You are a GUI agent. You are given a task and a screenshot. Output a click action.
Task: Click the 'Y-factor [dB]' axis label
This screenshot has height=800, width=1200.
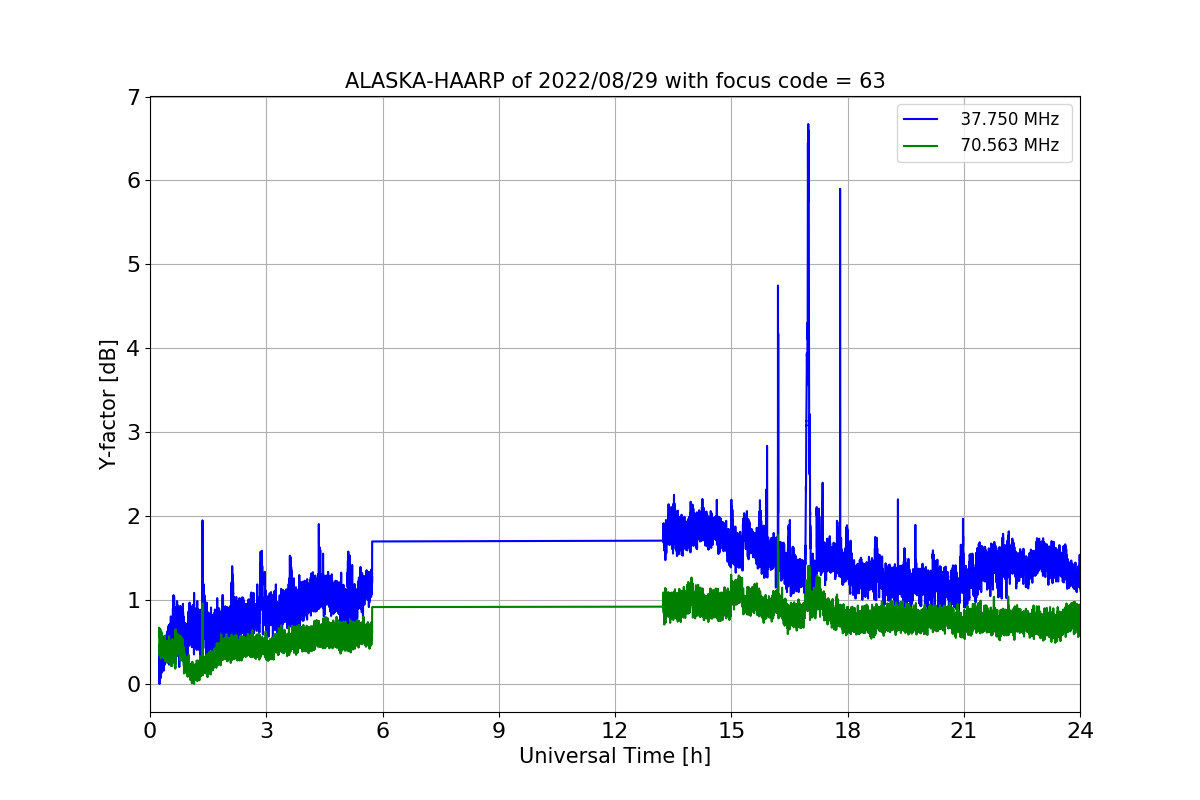108,404
